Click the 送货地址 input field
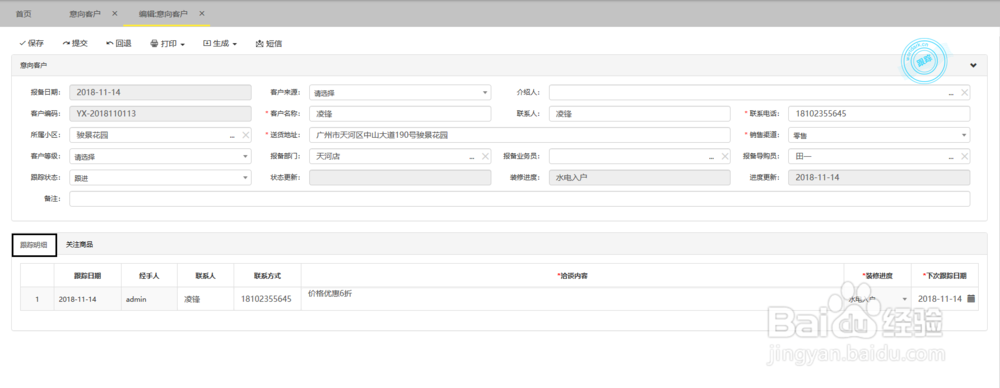The width and height of the screenshot is (1000, 388). [519, 135]
